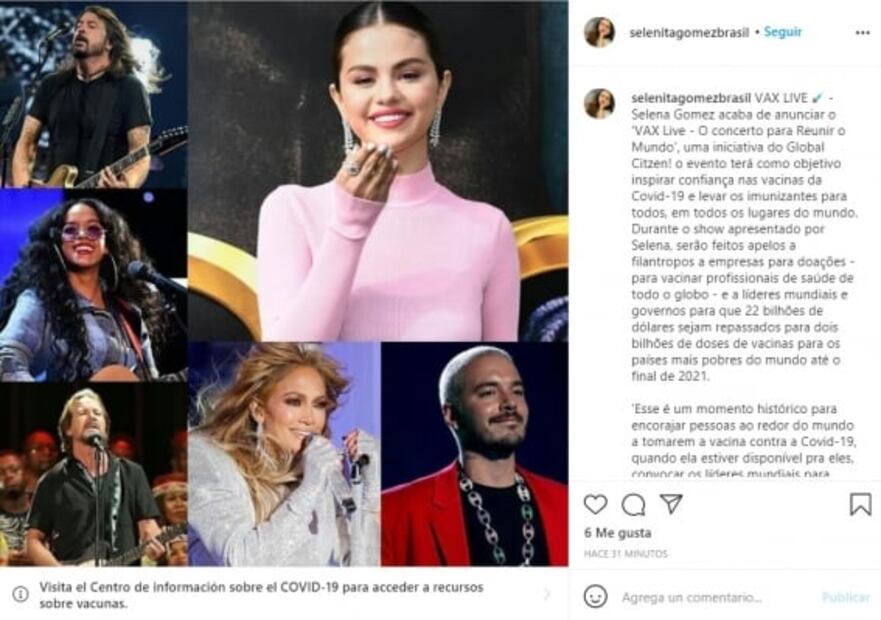Click the COVID-19 info circle icon
Image resolution: width=881 pixels, height=620 pixels.
(20, 594)
